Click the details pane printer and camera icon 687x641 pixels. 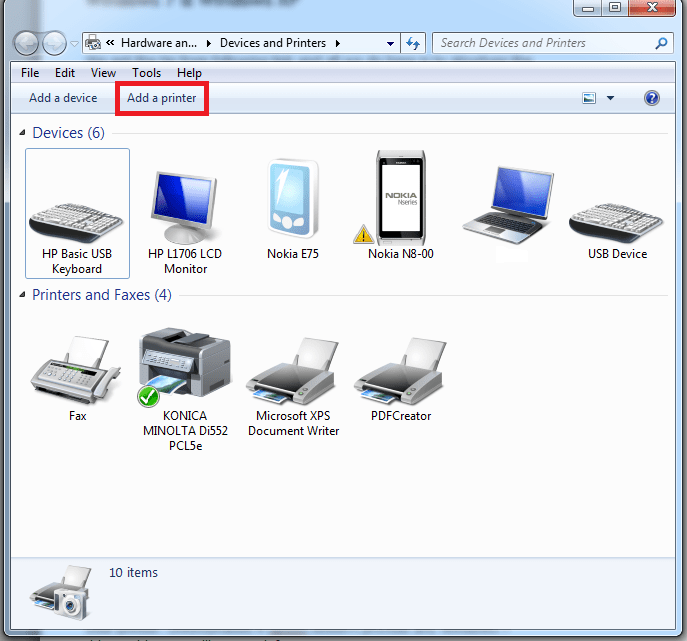click(61, 592)
